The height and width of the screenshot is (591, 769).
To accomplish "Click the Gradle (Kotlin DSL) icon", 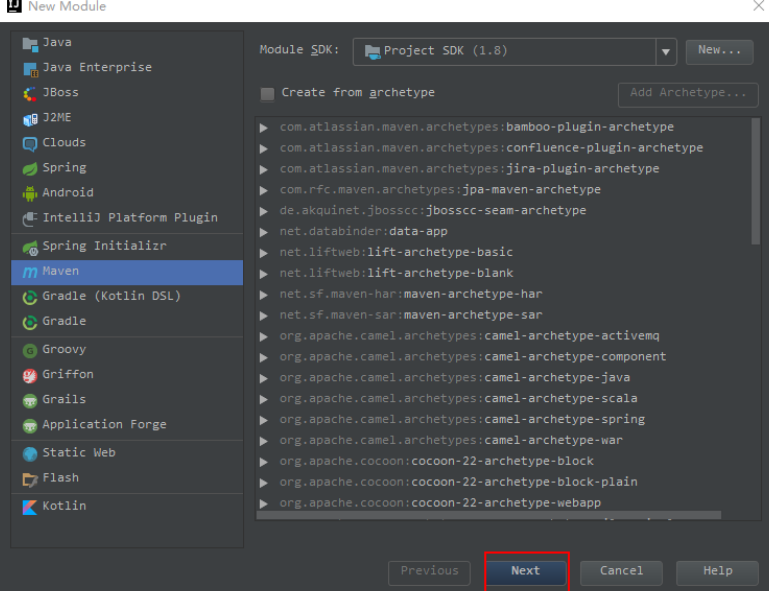I will (x=30, y=297).
